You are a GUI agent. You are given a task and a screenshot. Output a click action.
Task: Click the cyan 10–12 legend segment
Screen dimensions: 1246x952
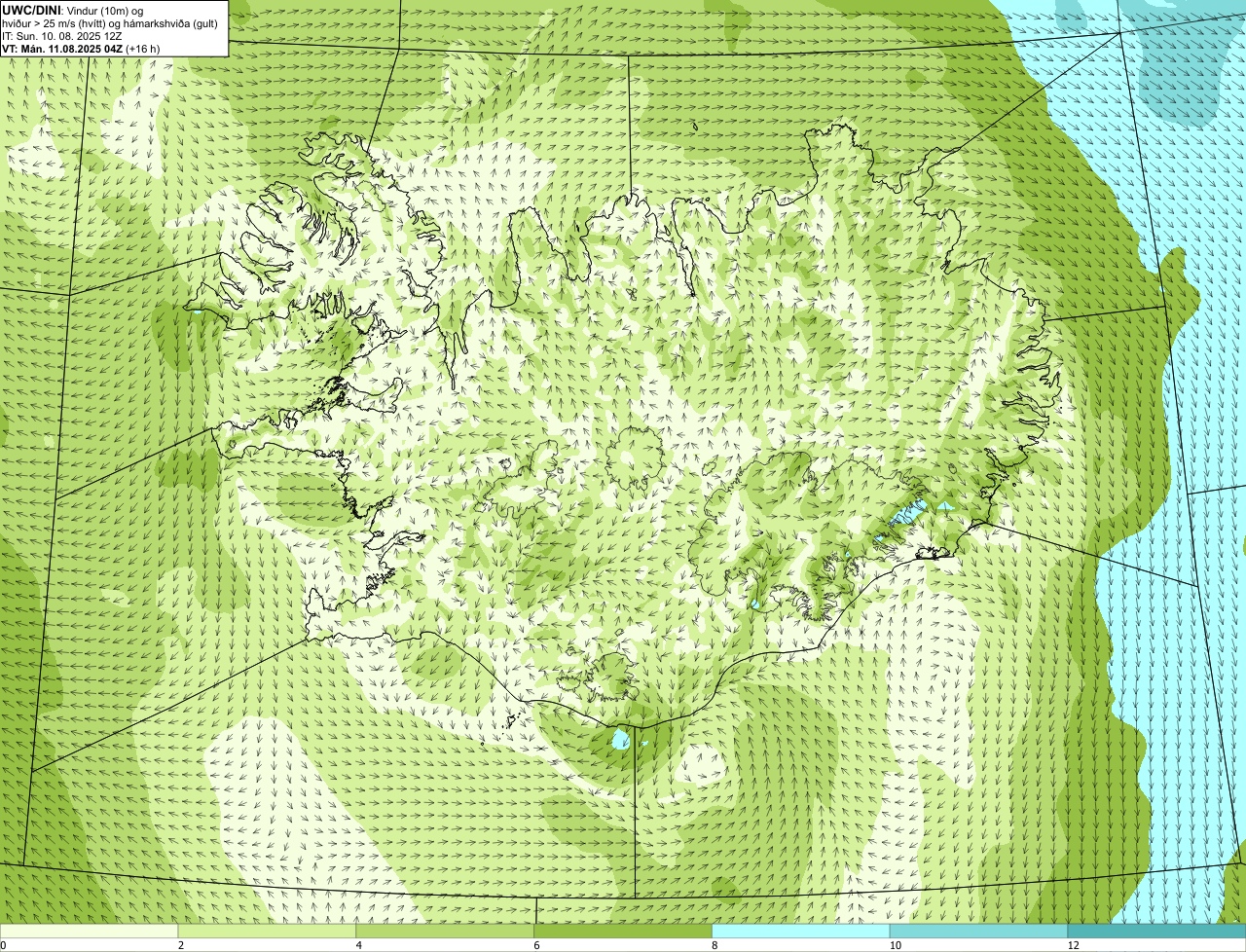(978, 932)
